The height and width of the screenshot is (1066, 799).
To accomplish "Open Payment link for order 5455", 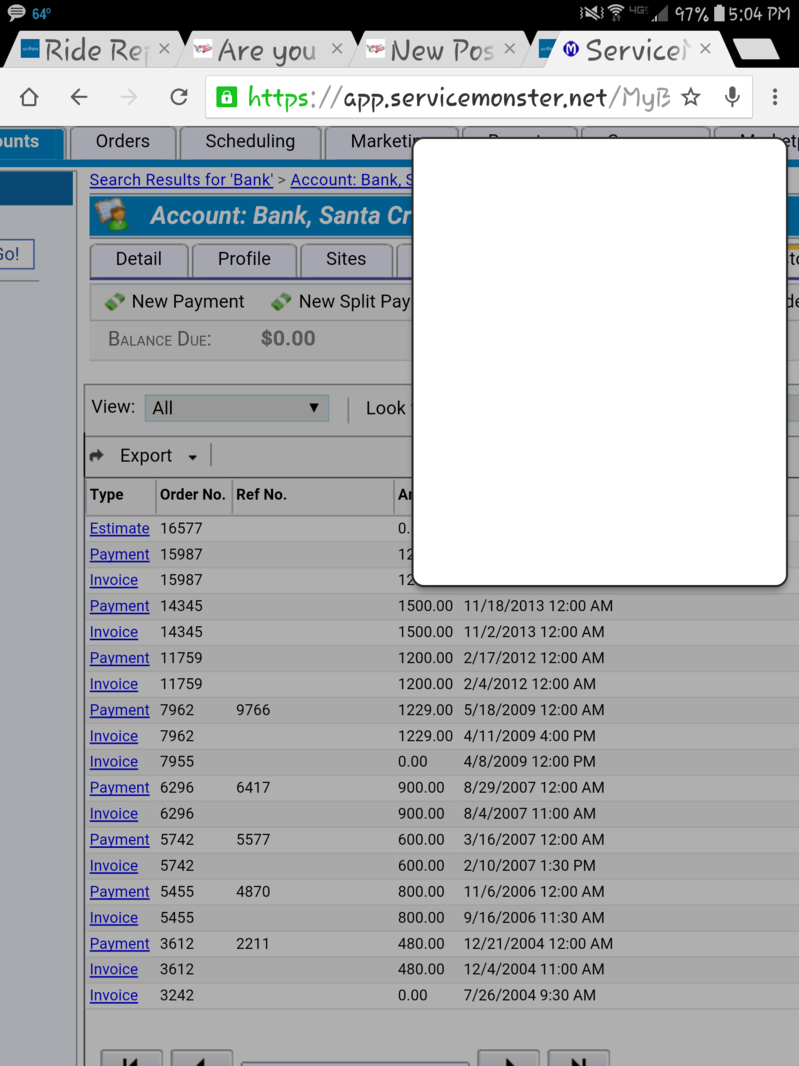I will pos(120,891).
